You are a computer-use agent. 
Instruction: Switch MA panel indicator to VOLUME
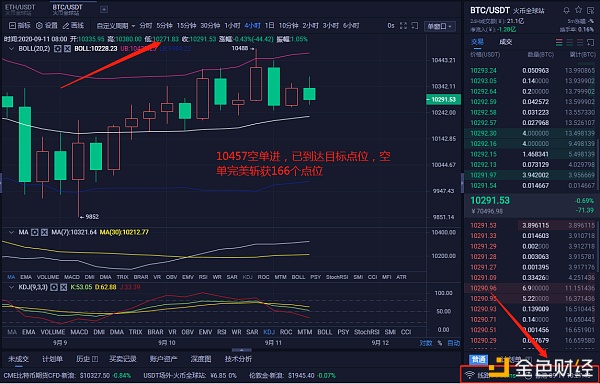48,277
